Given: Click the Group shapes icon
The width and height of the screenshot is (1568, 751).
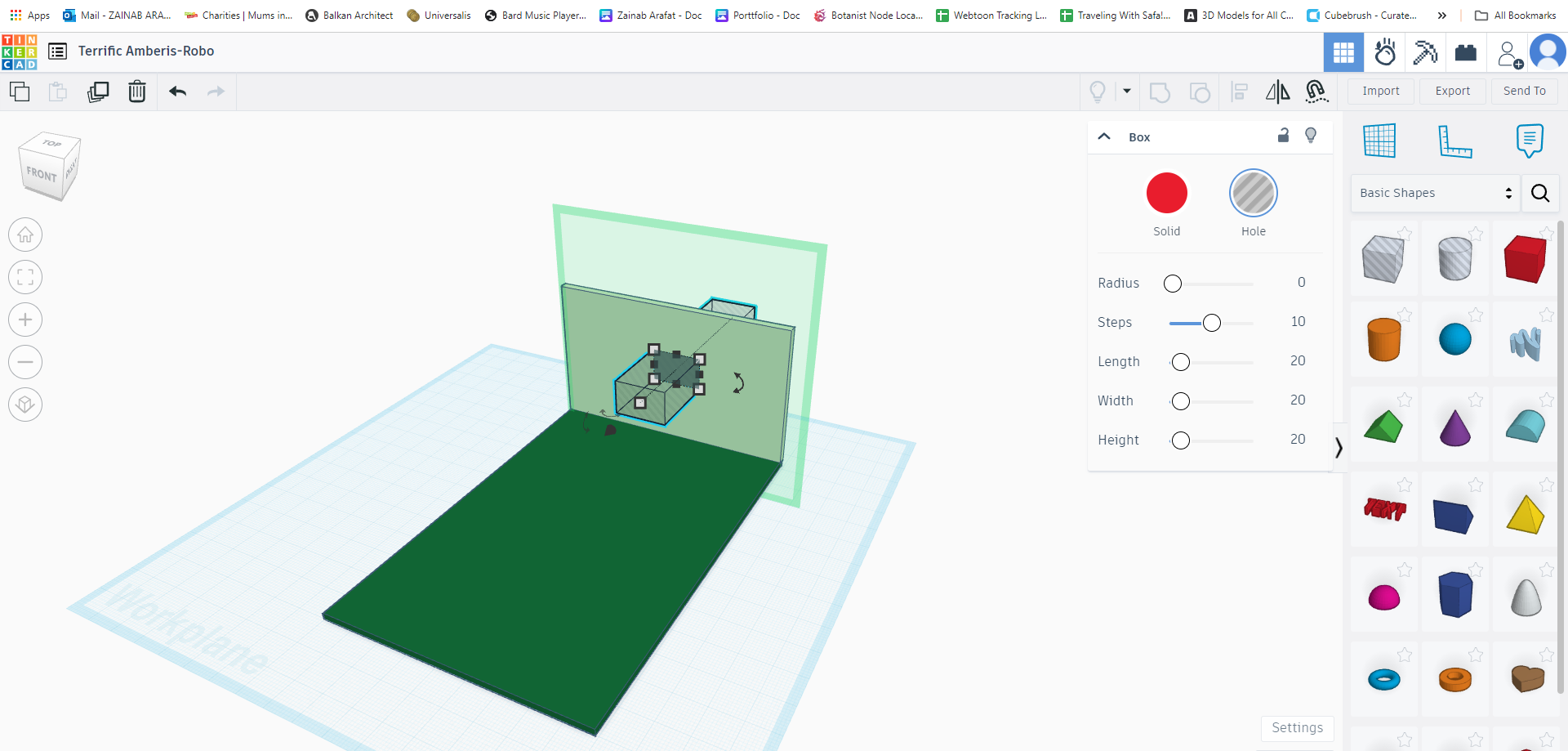Looking at the screenshot, I should pyautogui.click(x=1160, y=92).
